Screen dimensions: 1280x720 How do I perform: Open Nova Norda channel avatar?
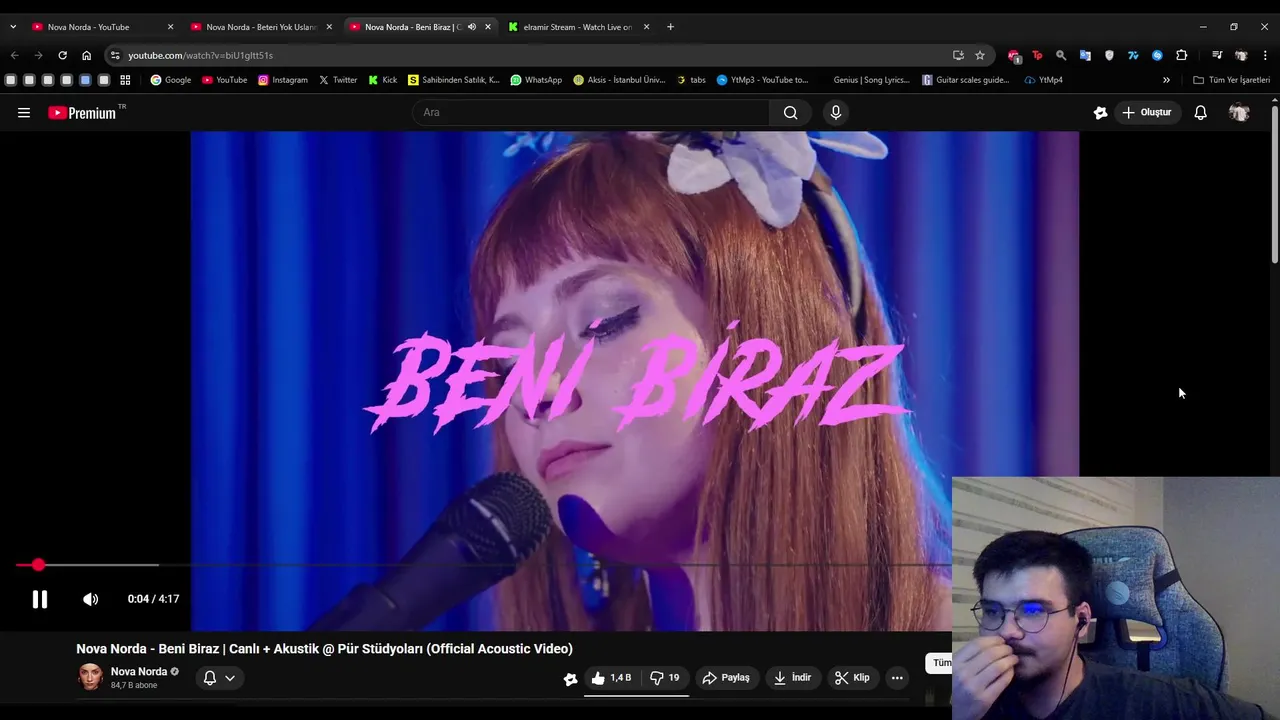90,677
